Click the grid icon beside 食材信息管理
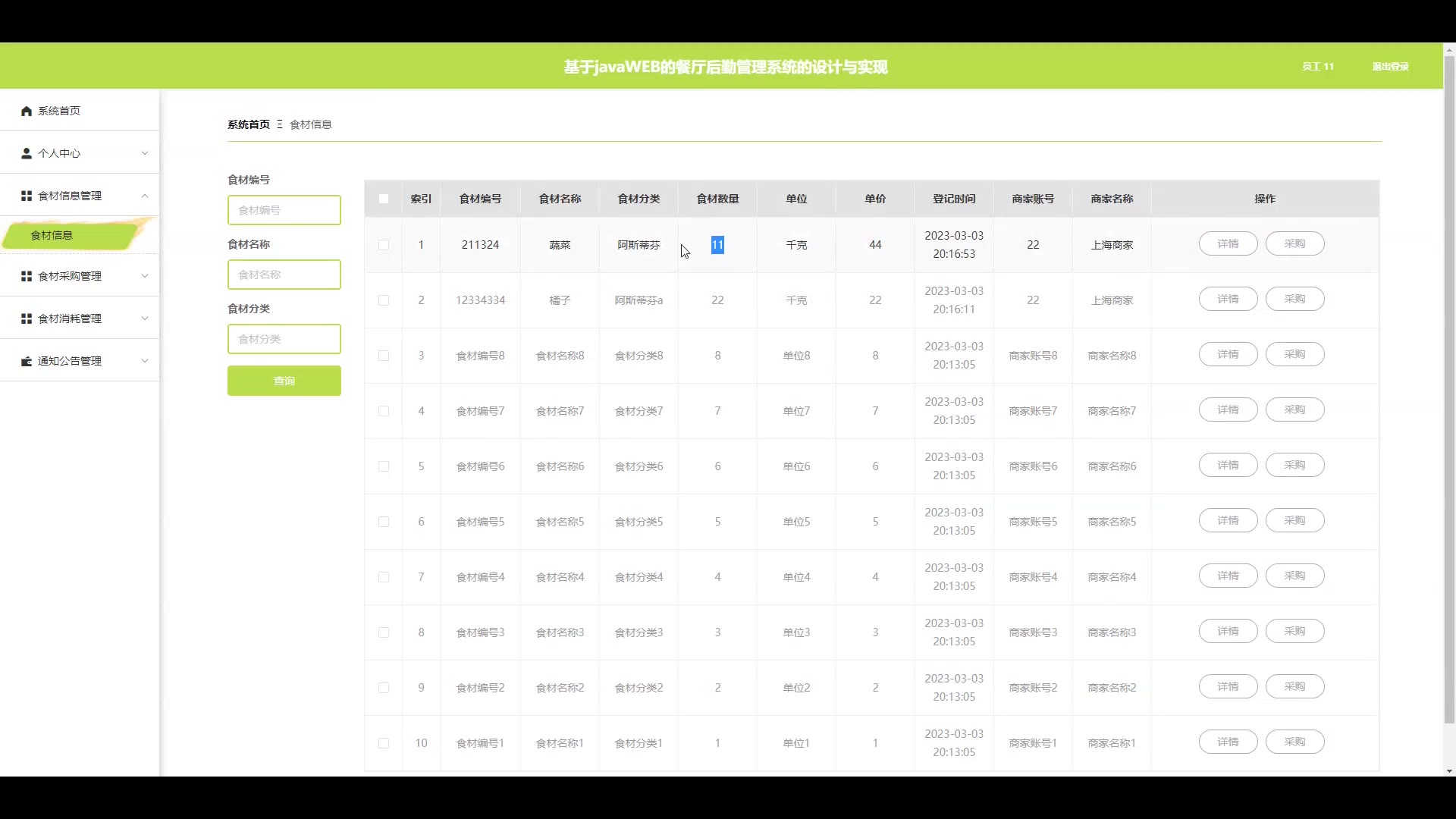The image size is (1456, 819). (27, 196)
